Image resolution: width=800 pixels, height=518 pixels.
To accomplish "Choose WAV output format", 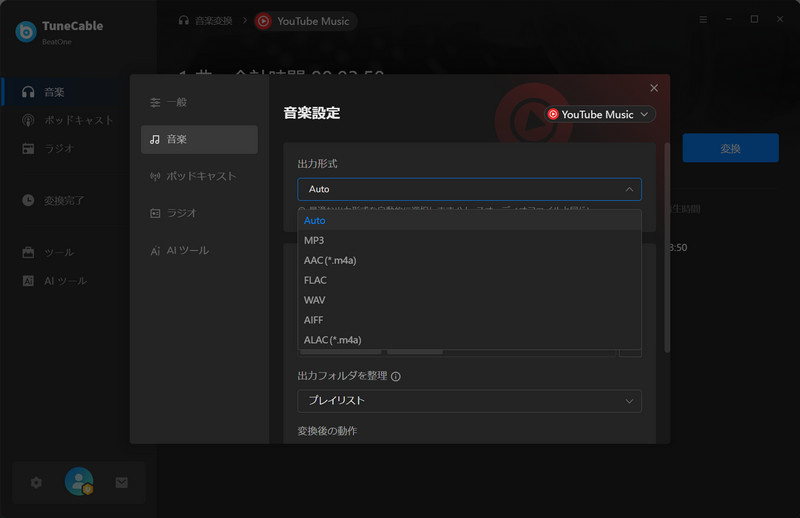I will 469,300.
